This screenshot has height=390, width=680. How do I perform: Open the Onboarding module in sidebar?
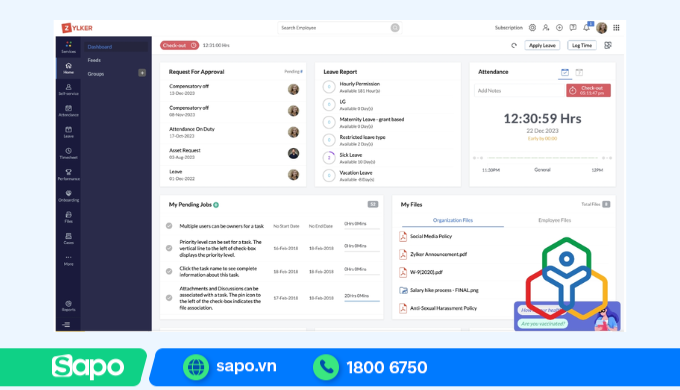[x=69, y=196]
